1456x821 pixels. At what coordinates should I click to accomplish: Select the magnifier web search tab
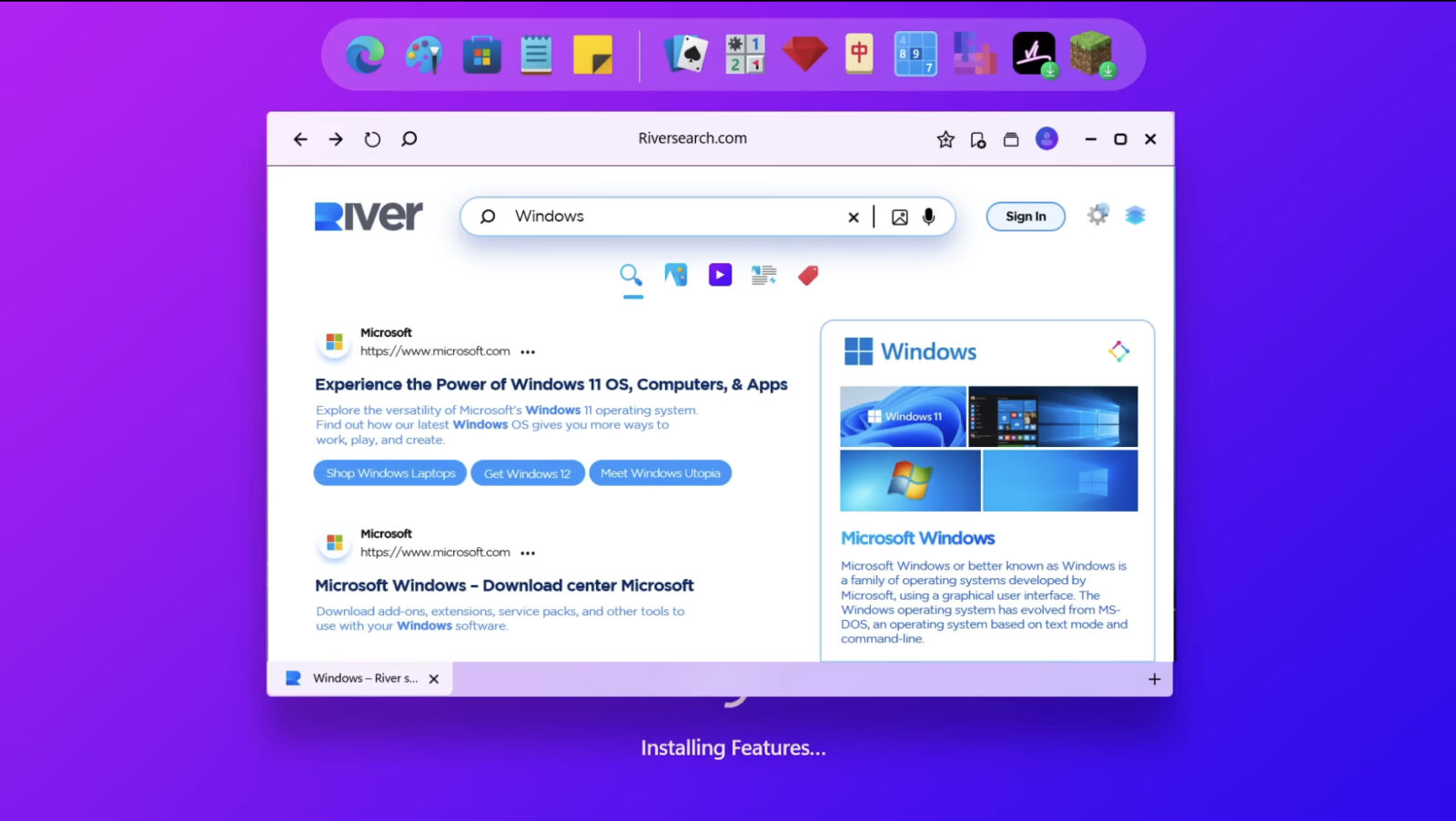632,274
